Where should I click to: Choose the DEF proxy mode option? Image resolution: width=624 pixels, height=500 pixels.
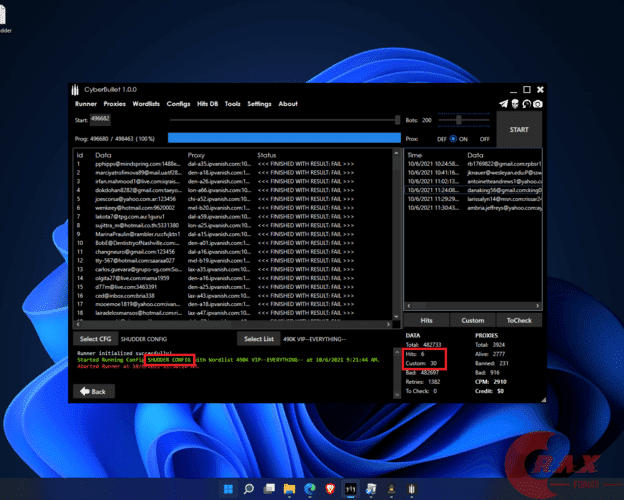pos(442,139)
